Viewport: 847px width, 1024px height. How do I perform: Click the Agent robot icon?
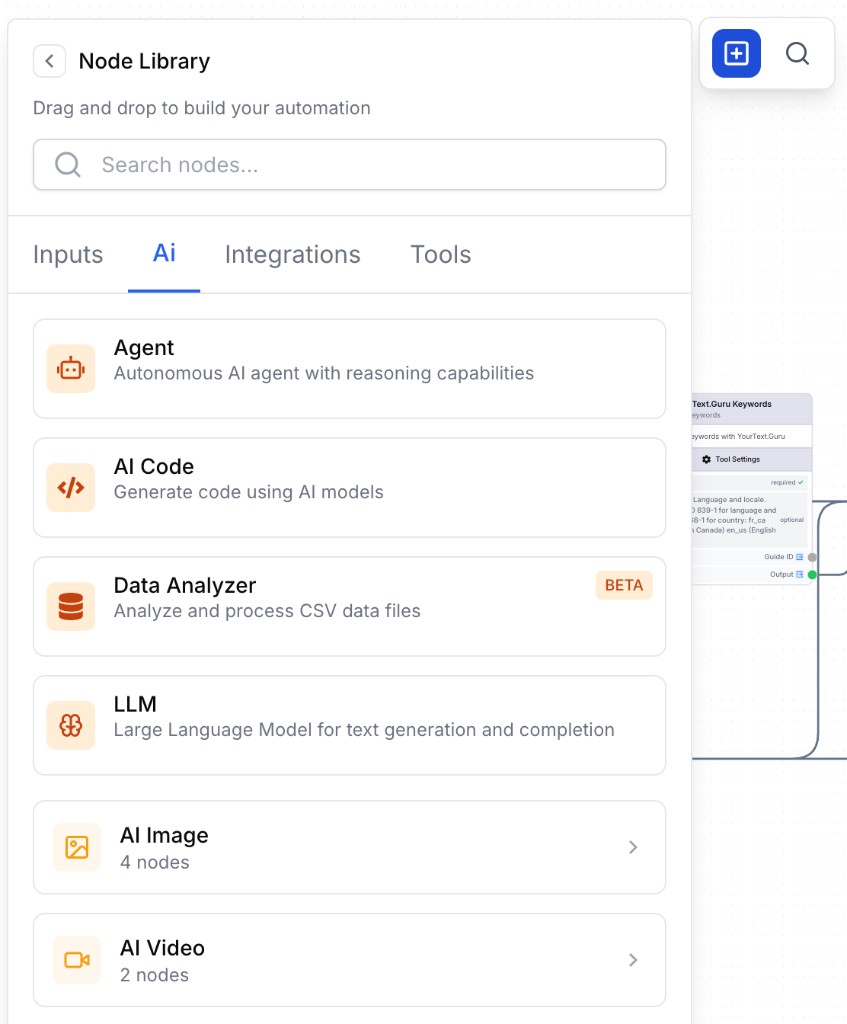71,369
